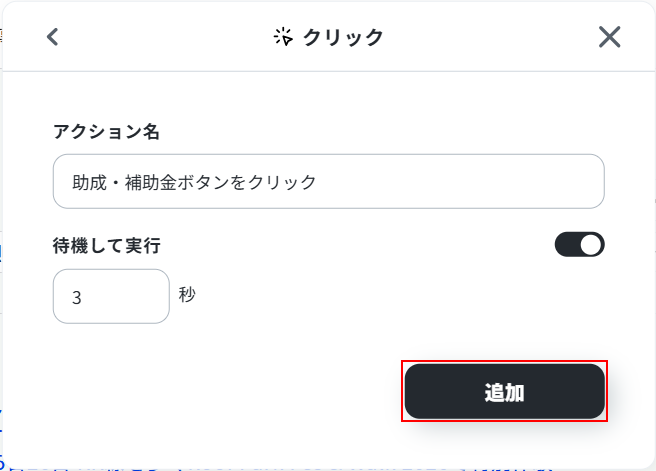Click the white knob of wait toggle

591,244
